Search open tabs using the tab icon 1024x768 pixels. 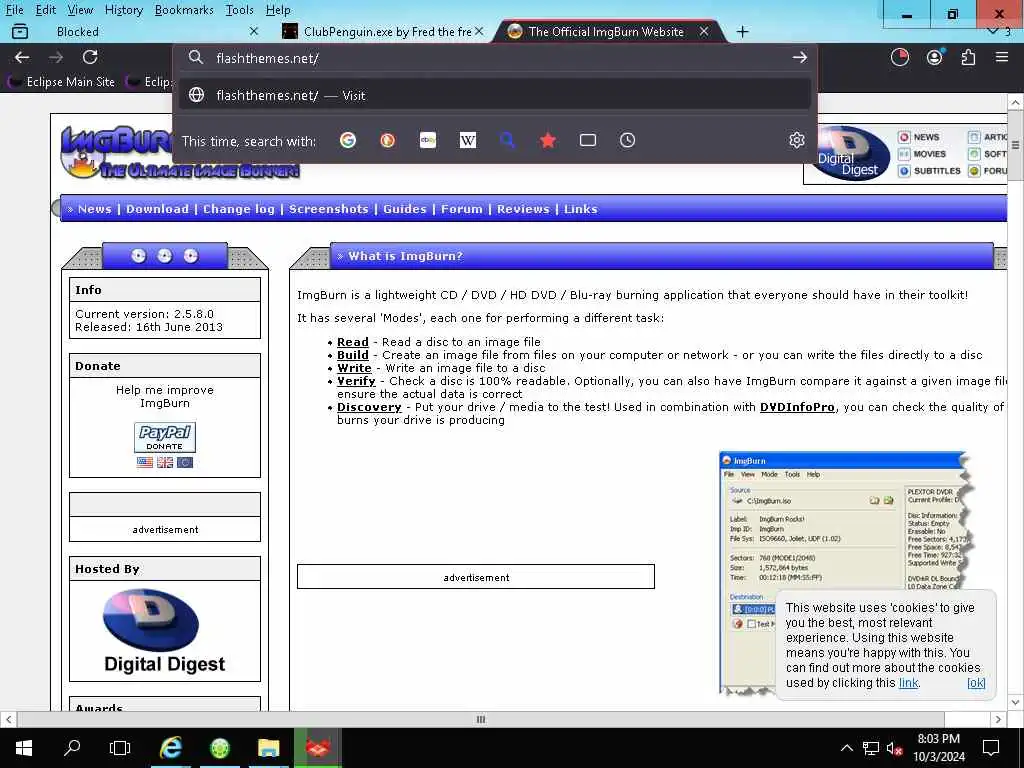[588, 140]
